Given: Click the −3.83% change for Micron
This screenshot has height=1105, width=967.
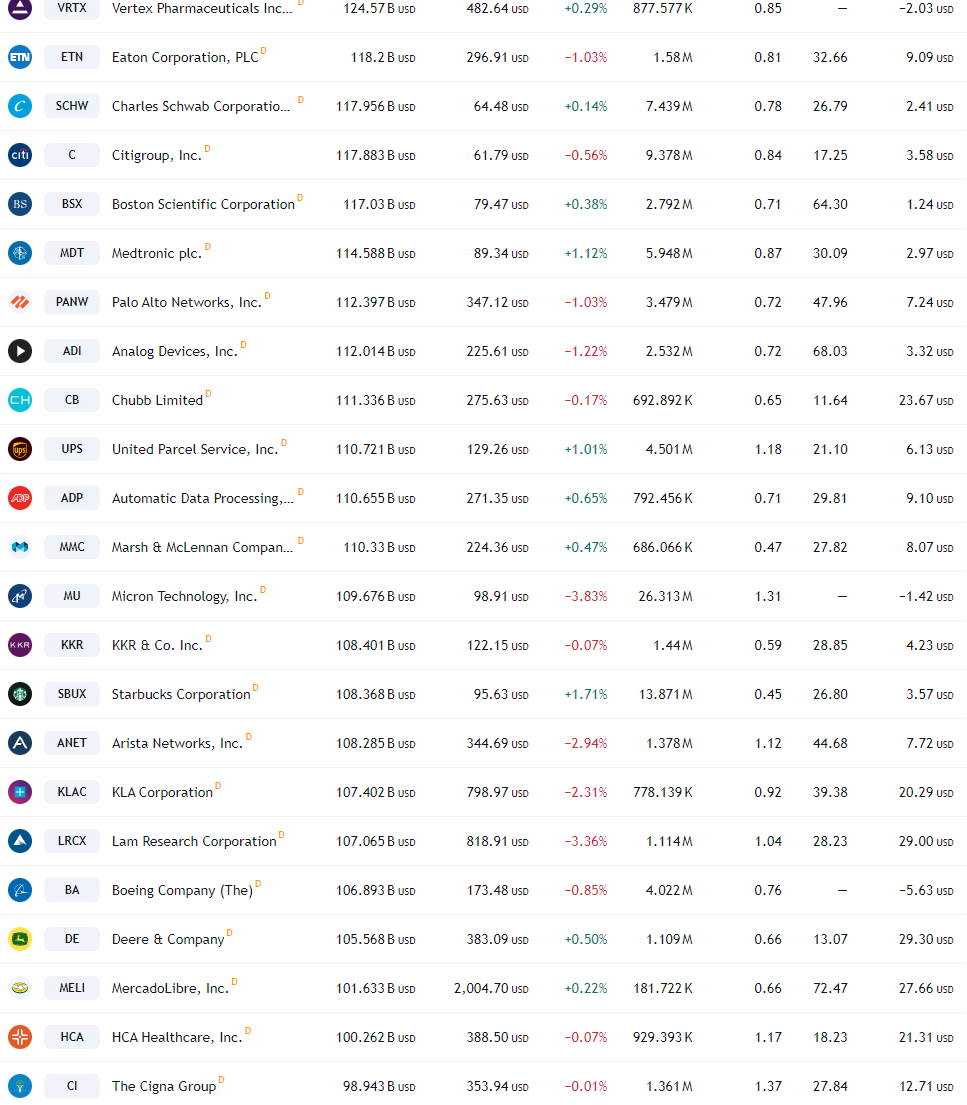Looking at the screenshot, I should coord(586,596).
